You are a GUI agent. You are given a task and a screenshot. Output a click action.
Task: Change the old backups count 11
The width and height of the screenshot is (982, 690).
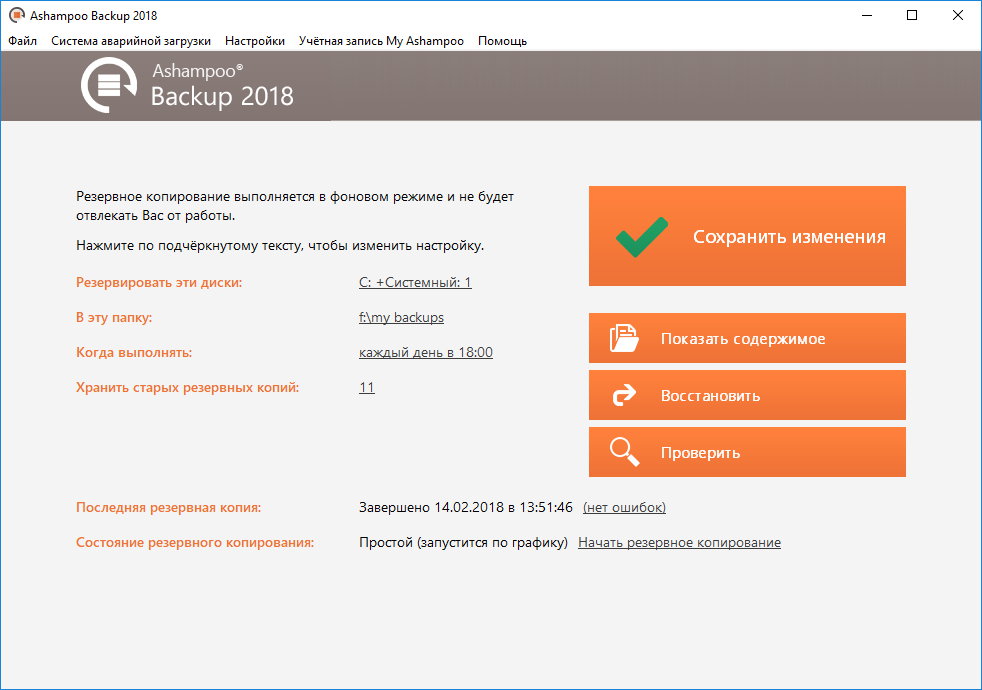(x=366, y=388)
